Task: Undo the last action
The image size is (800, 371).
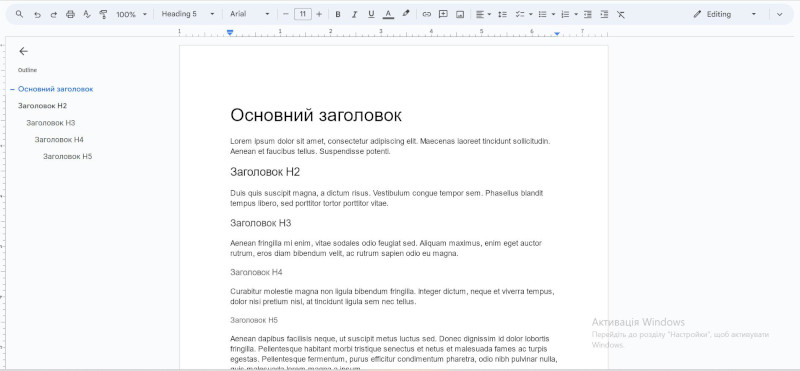Action: point(37,15)
